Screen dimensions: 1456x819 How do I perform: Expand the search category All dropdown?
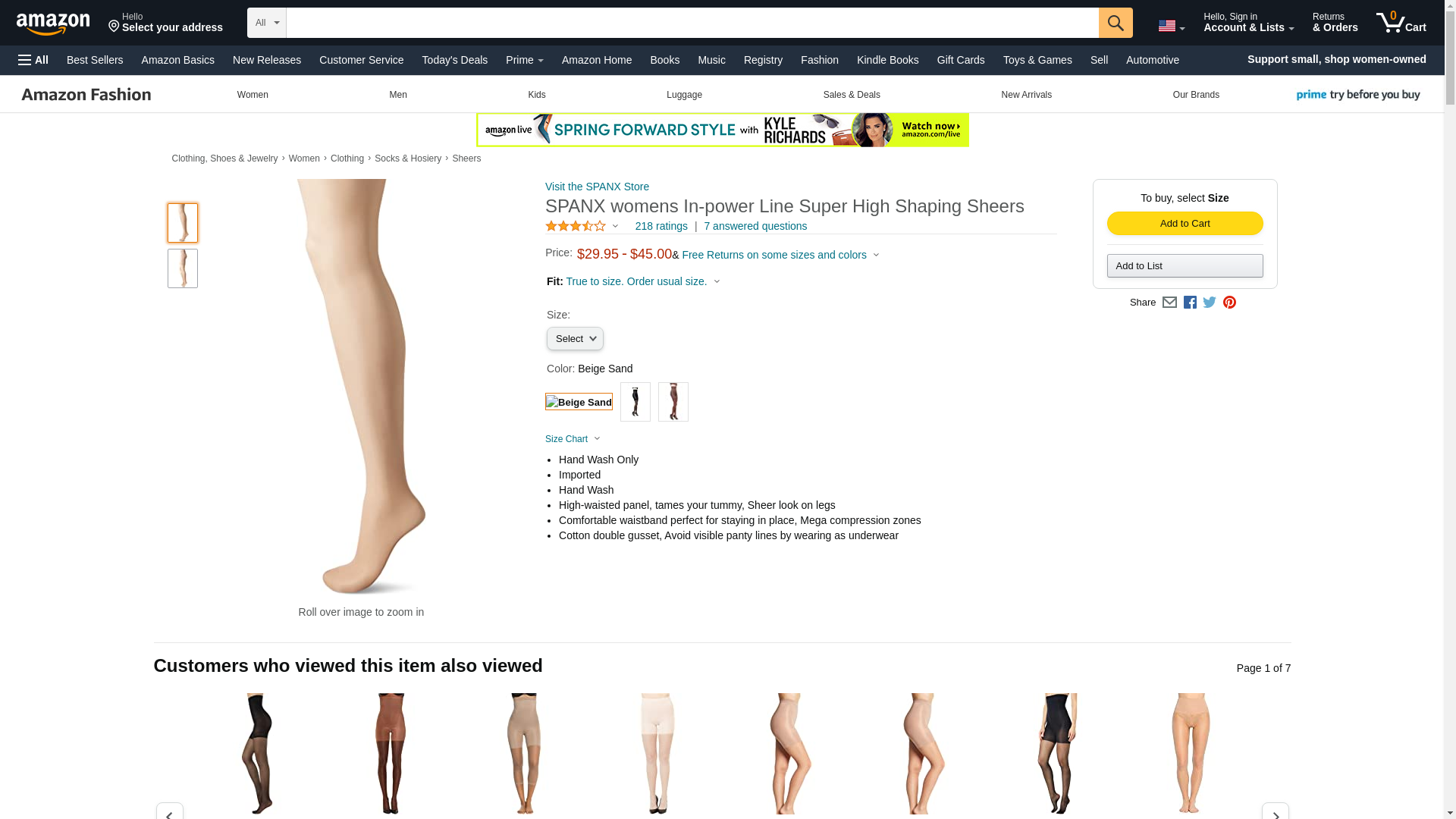[266, 23]
